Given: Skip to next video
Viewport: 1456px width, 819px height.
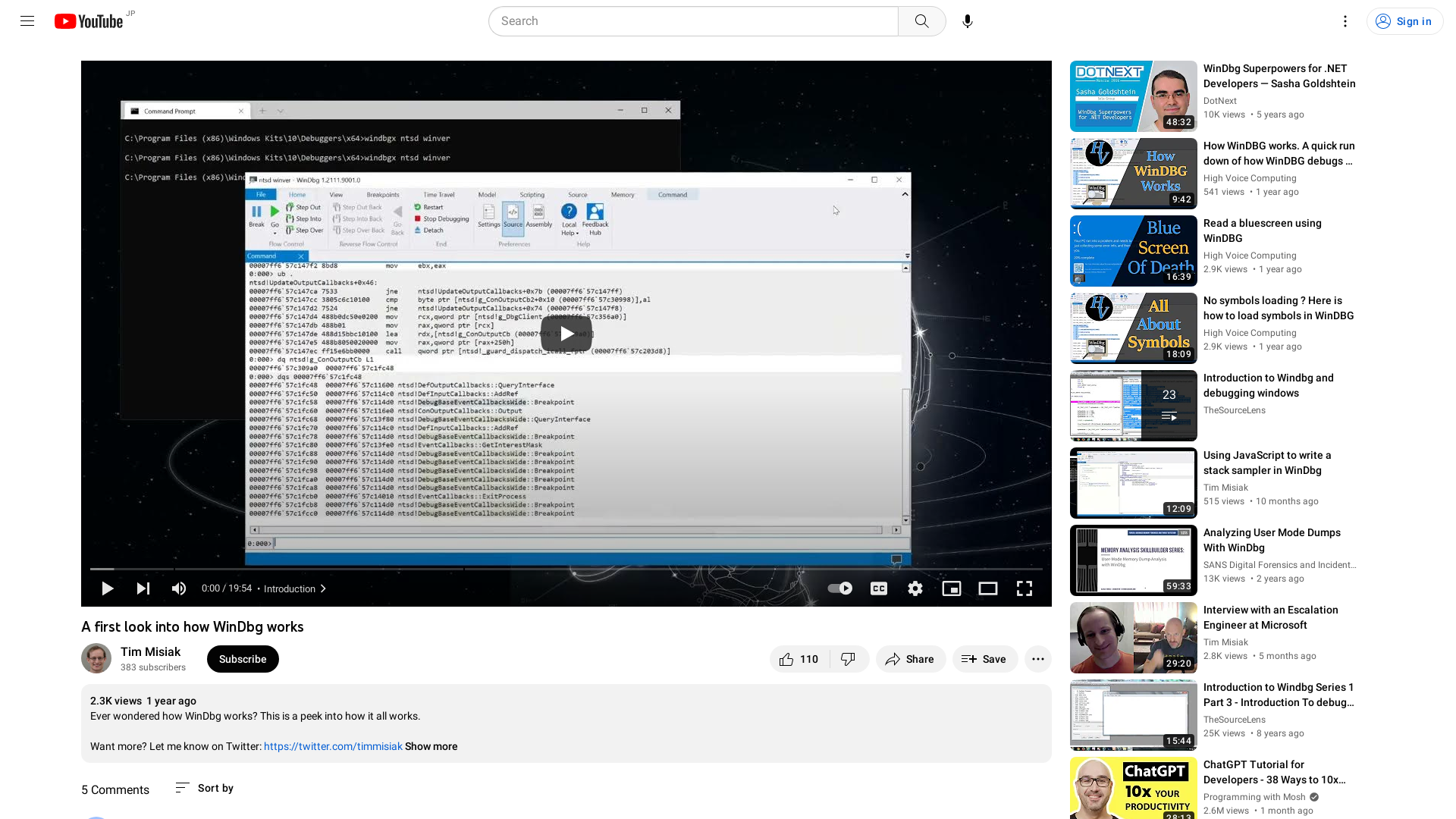Looking at the screenshot, I should [x=143, y=588].
